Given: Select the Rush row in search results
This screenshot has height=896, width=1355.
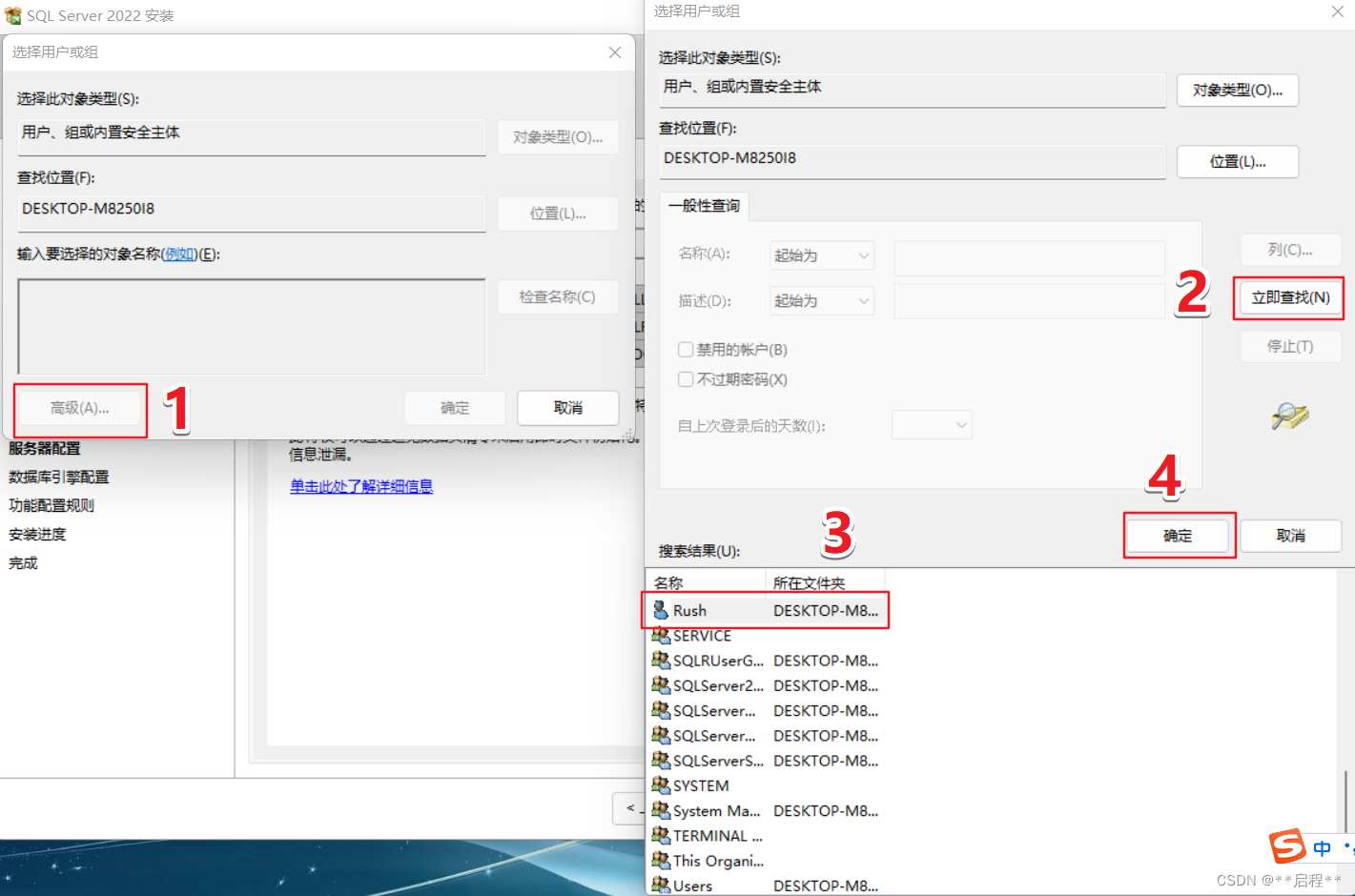Looking at the screenshot, I should [x=767, y=610].
